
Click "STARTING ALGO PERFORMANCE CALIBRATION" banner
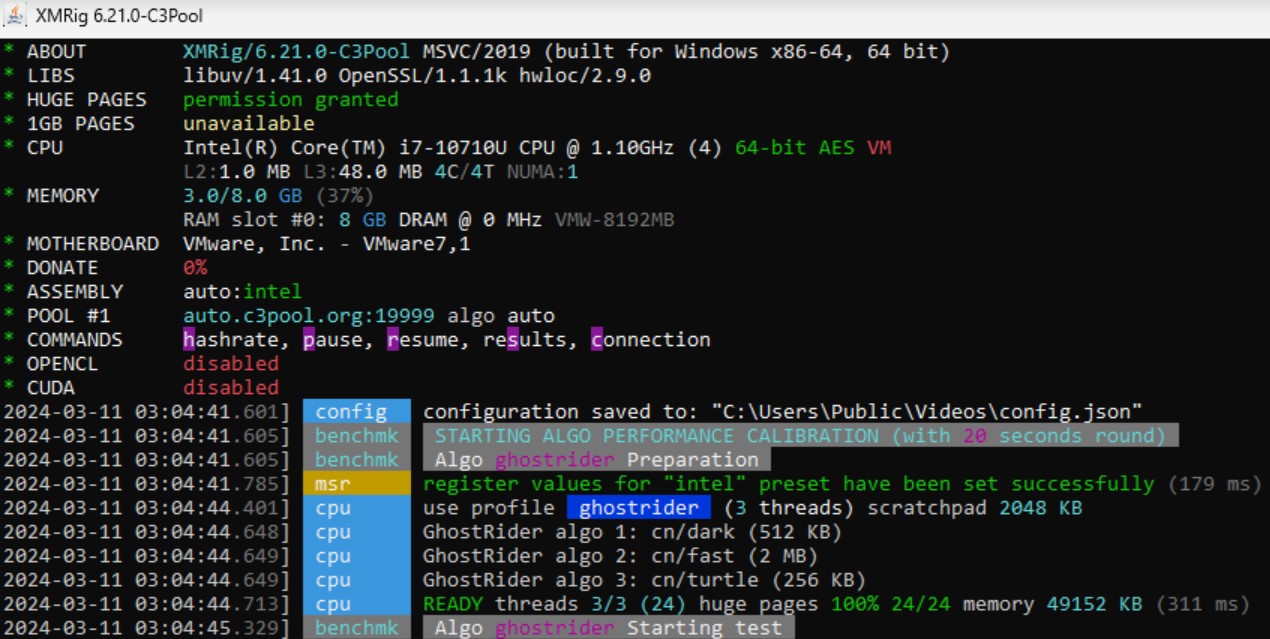pos(800,436)
